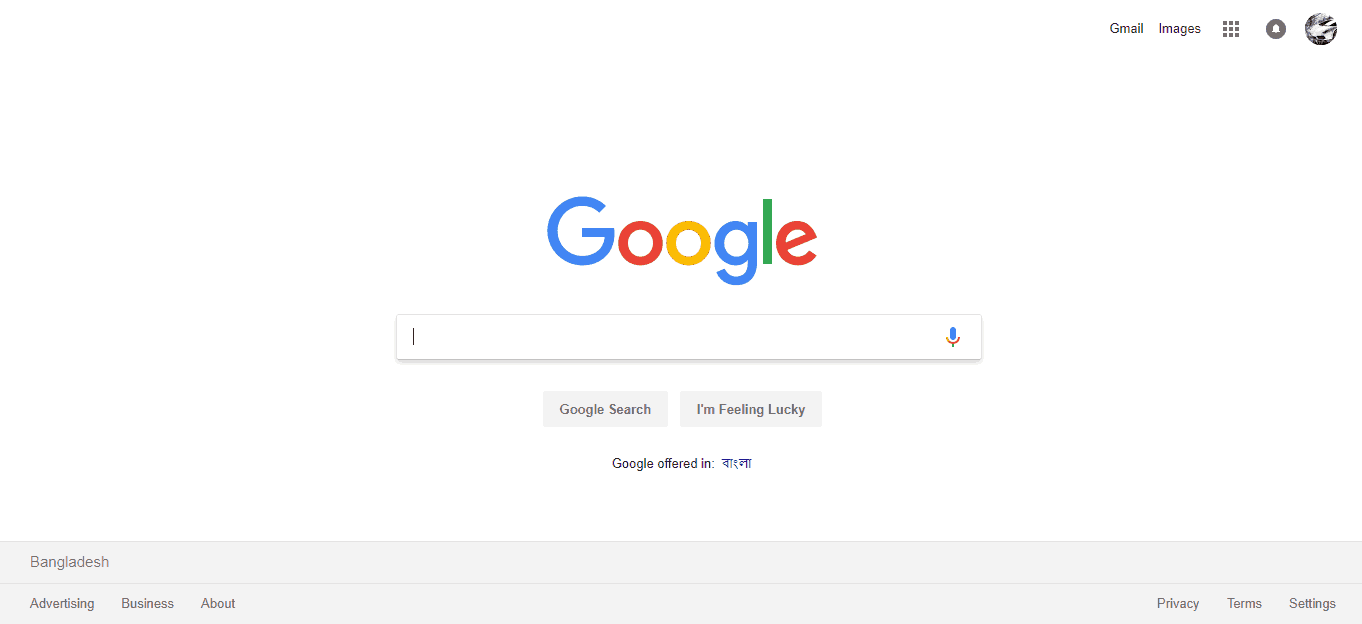Open the Business footer link
Screen dimensions: 1362x624
click(147, 603)
